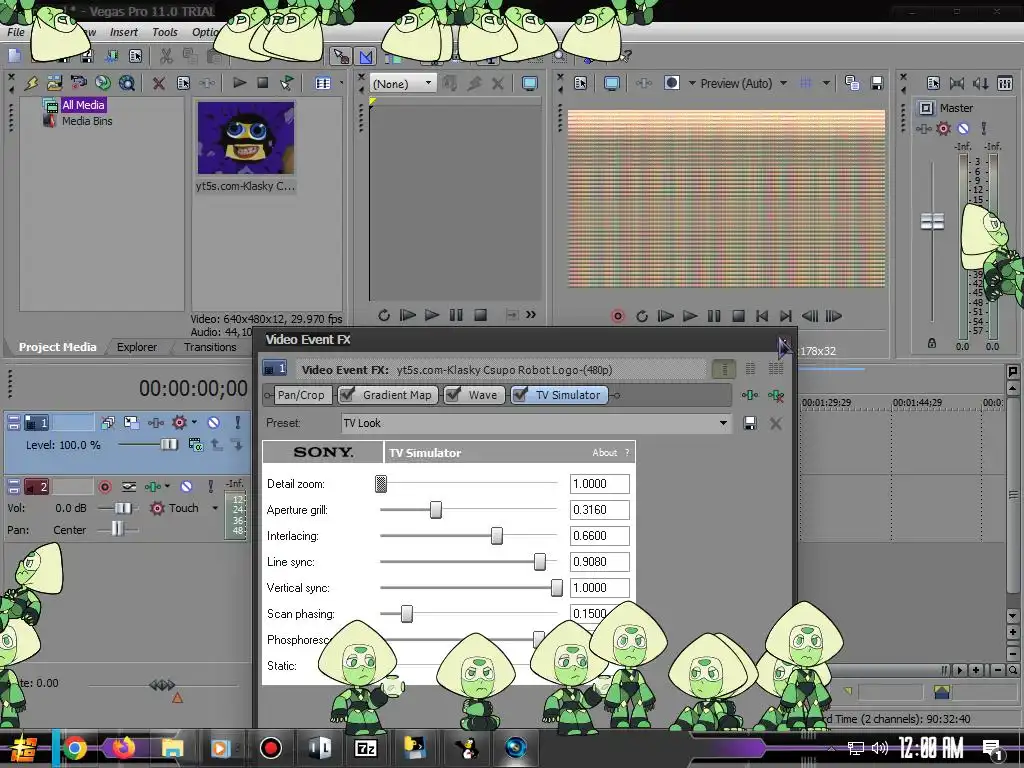Image resolution: width=1024 pixels, height=768 pixels.
Task: Open Chrome from the taskbar
Action: tap(74, 748)
